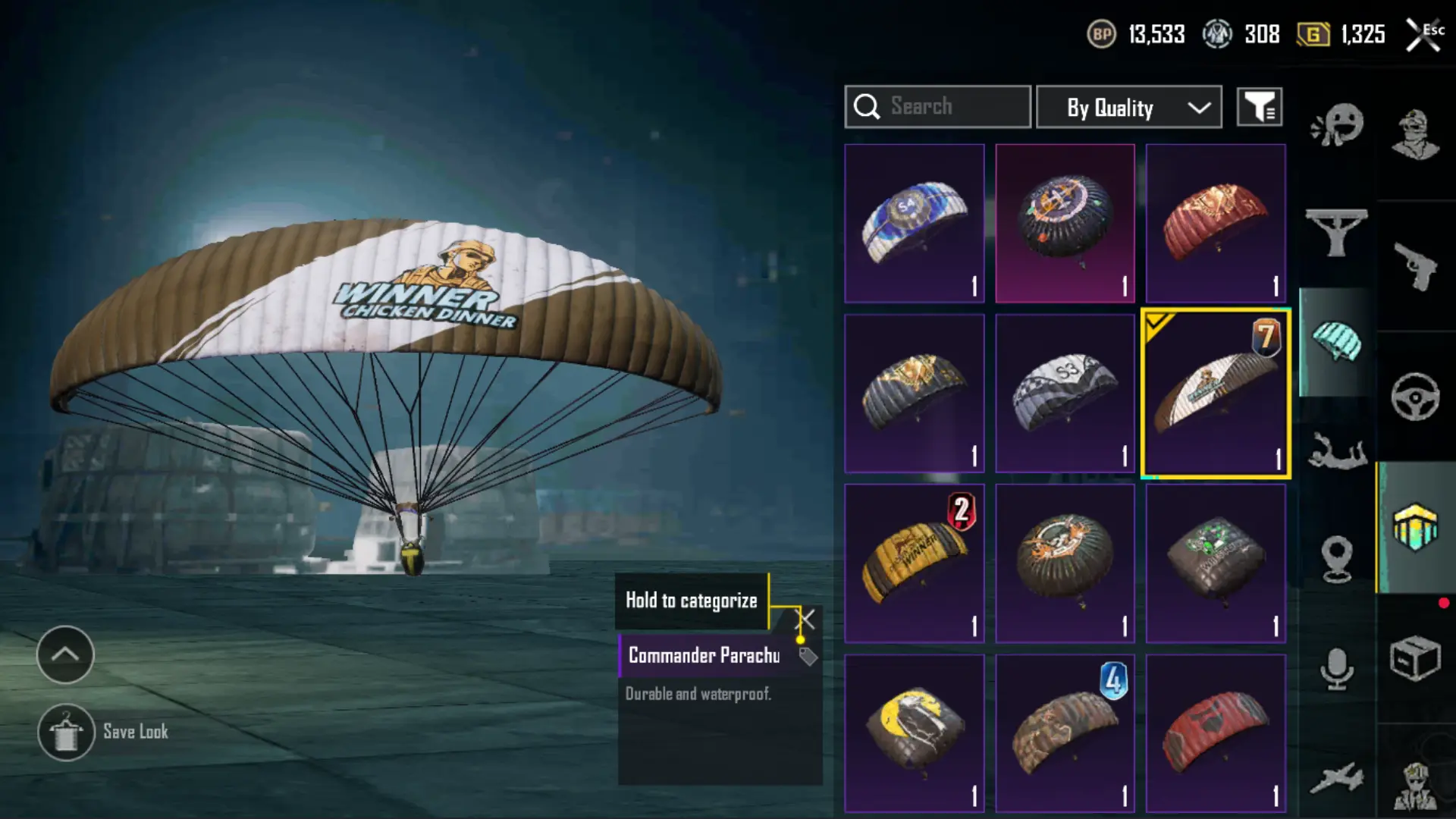
Task: Click the Search input field
Action: coord(937,107)
